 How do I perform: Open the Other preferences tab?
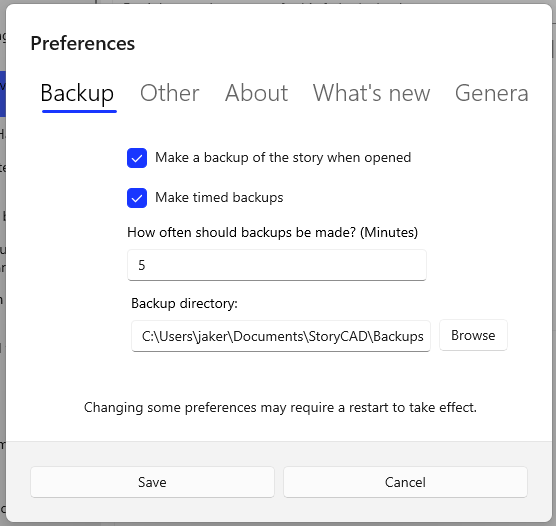(x=169, y=93)
